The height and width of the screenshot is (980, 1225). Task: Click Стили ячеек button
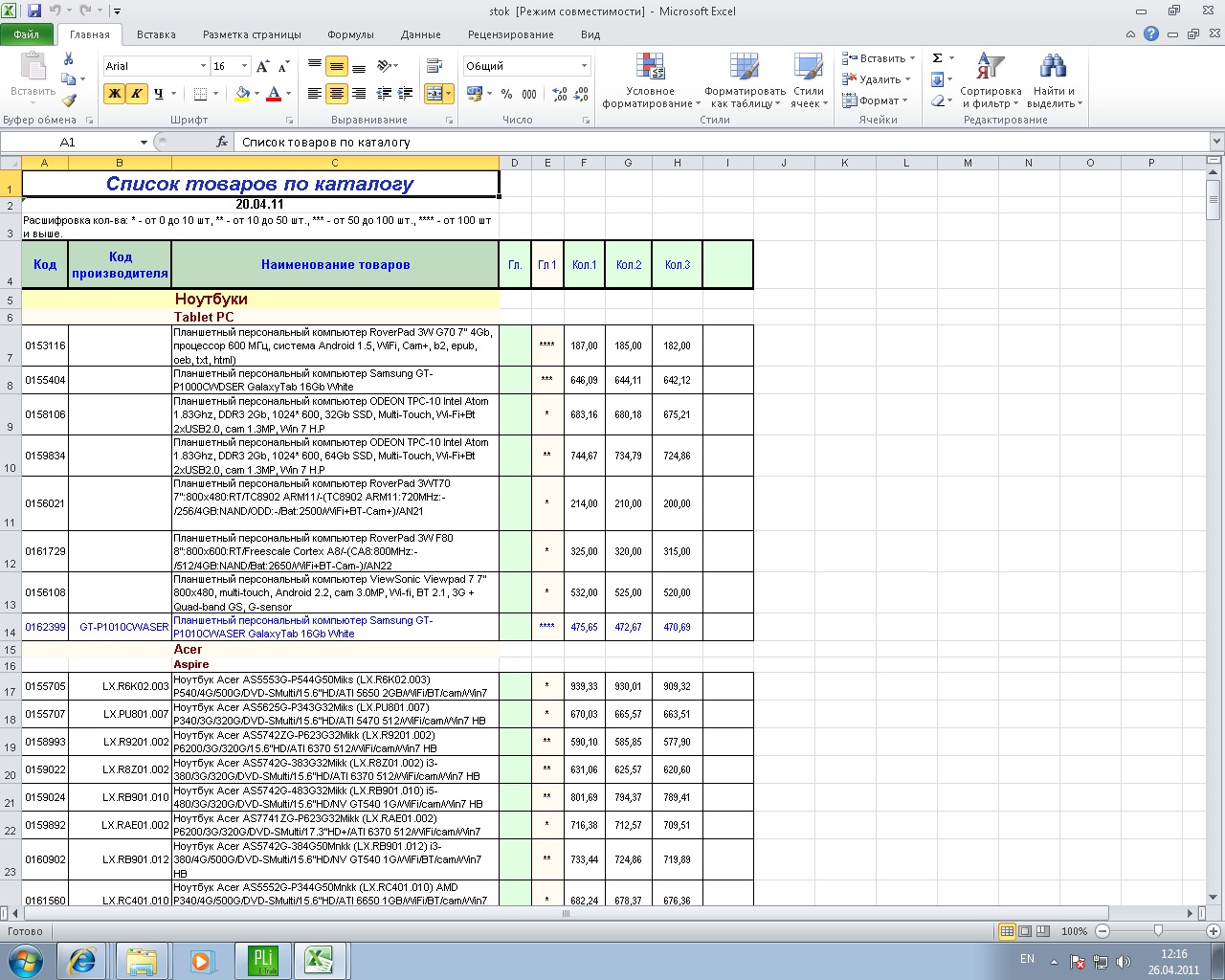click(809, 81)
